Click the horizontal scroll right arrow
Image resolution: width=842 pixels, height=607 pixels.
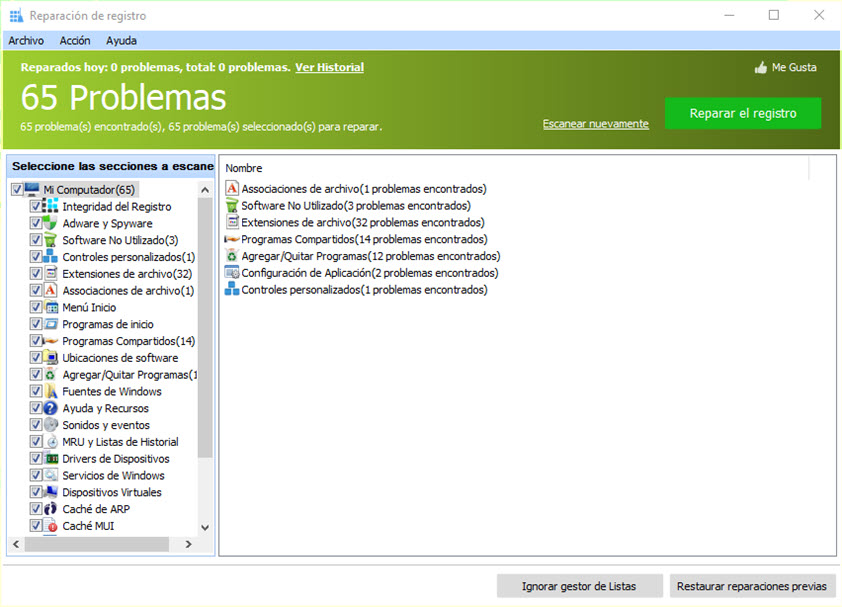click(188, 544)
